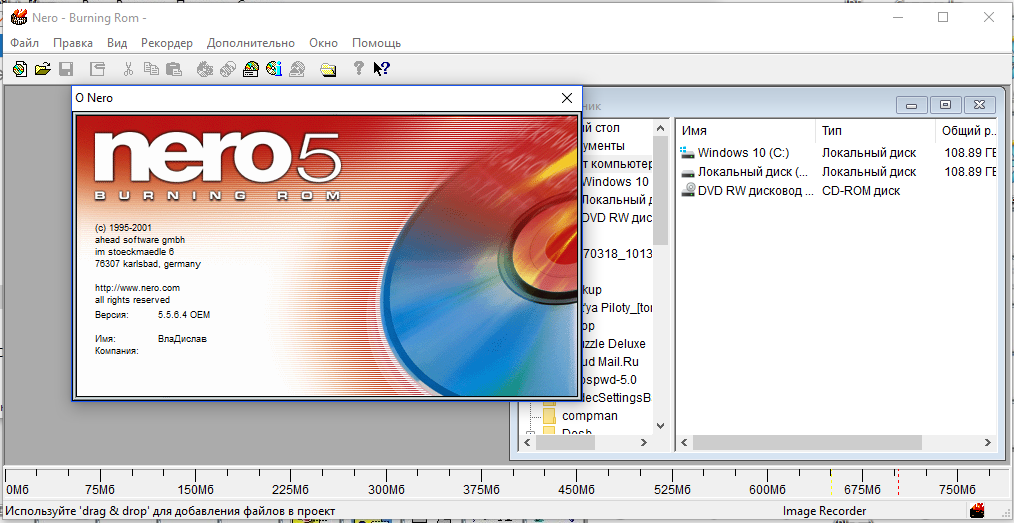Click the compilation info toolbar icon
This screenshot has height=523, width=1014.
tap(97, 69)
